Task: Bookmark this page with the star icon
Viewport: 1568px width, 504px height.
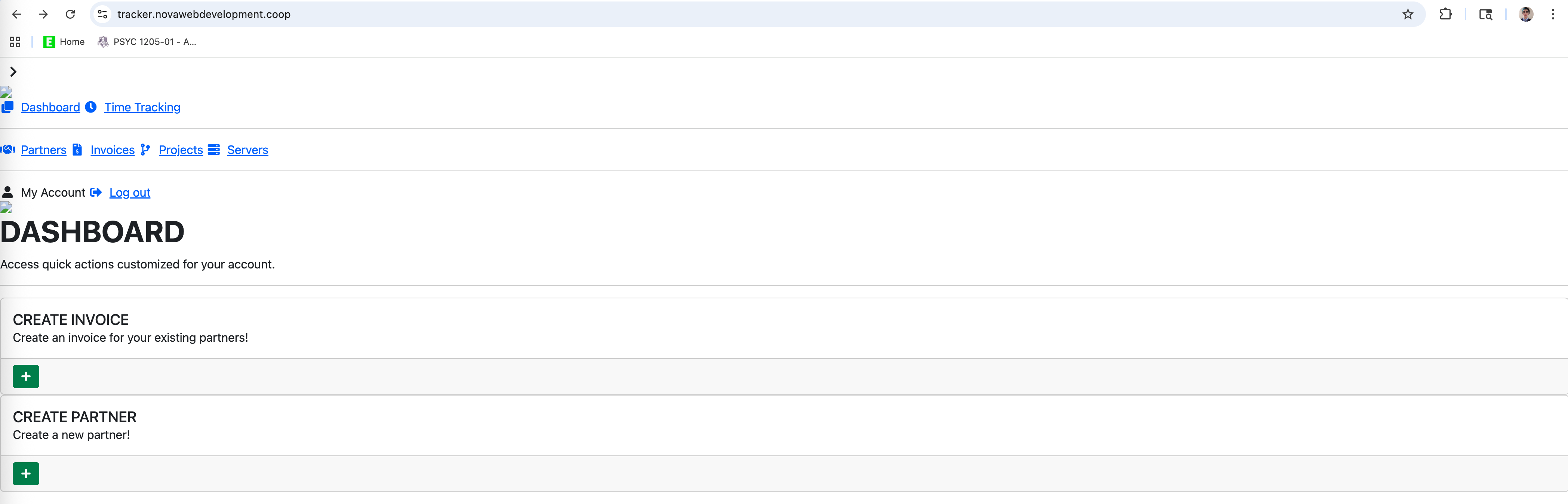Action: [1407, 14]
